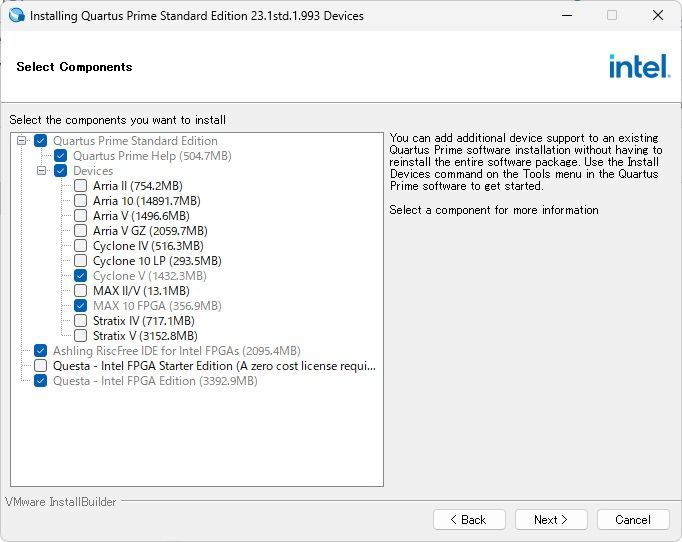Viewport: 682px width, 542px height.
Task: Click the Intel logo
Action: click(x=639, y=66)
